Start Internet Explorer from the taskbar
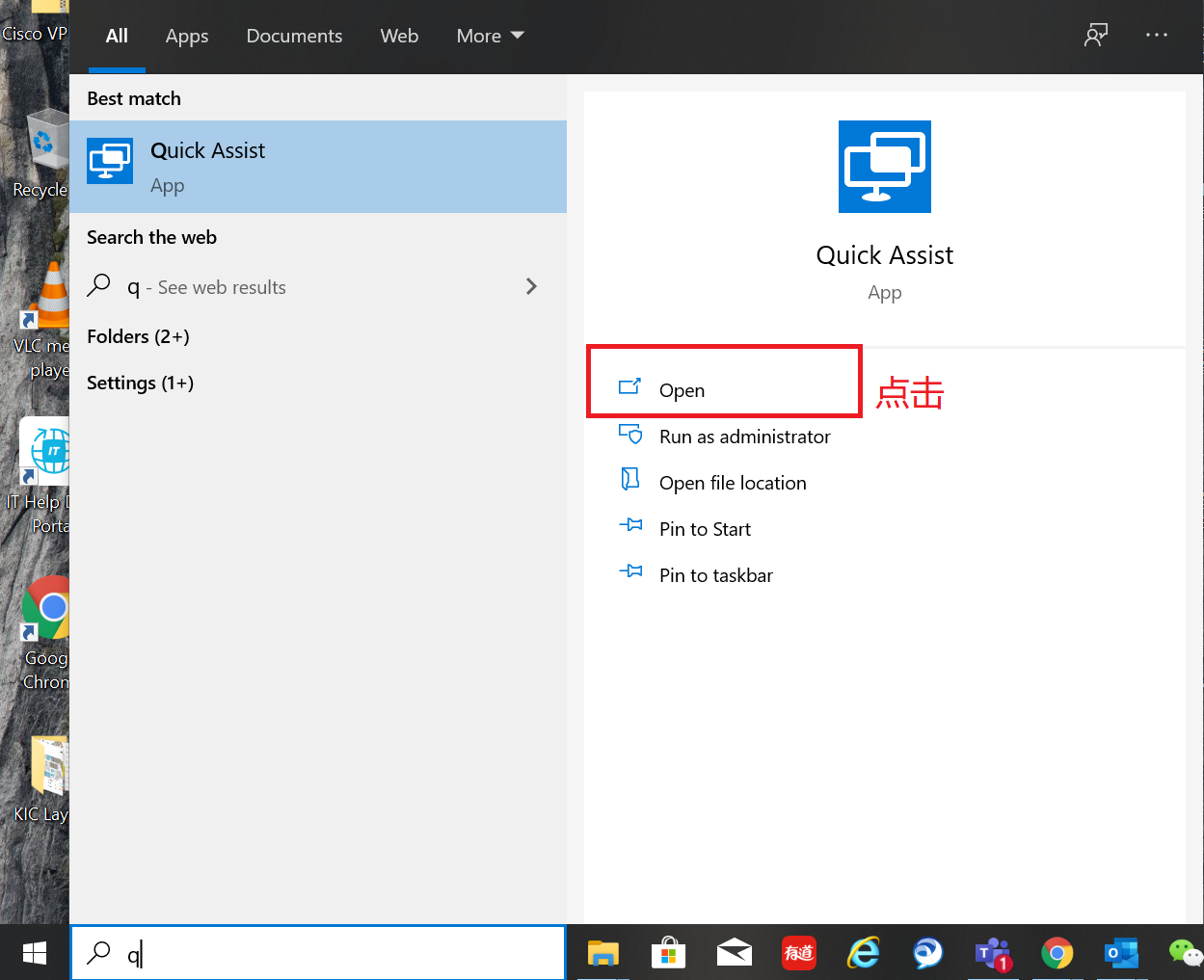The width and height of the screenshot is (1204, 980). click(863, 953)
